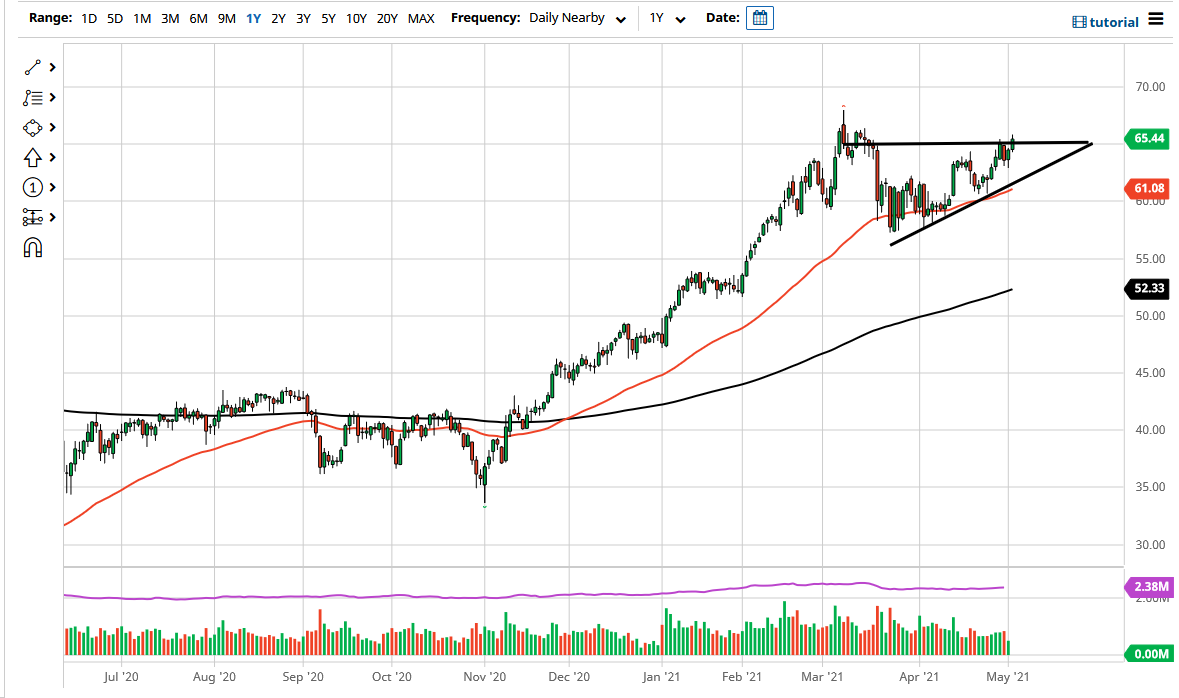Toggle the magnet snap tool
Screen dimensions: 1179x698
[31, 247]
